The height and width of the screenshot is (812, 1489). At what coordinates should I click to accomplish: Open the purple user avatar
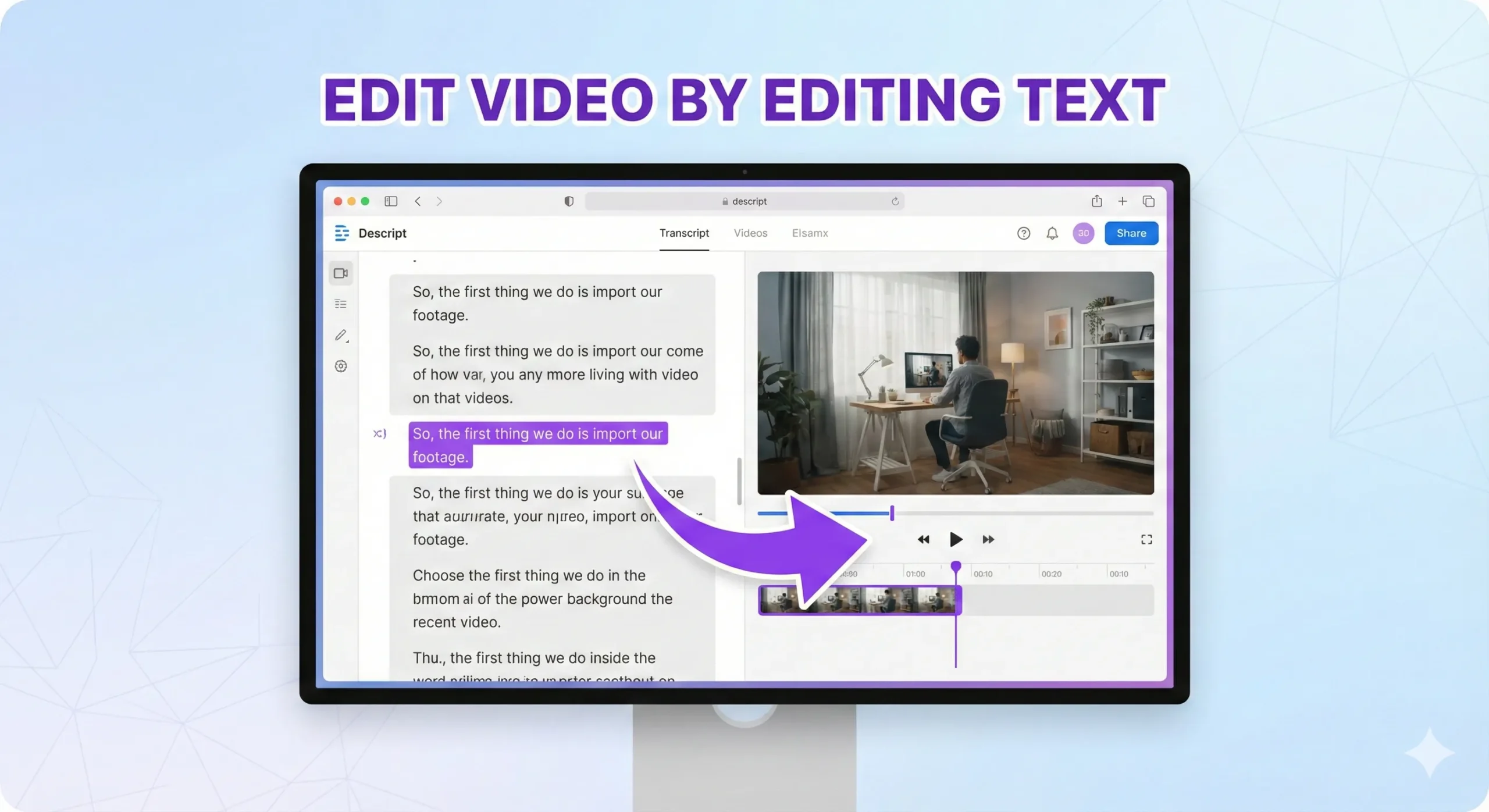1083,233
